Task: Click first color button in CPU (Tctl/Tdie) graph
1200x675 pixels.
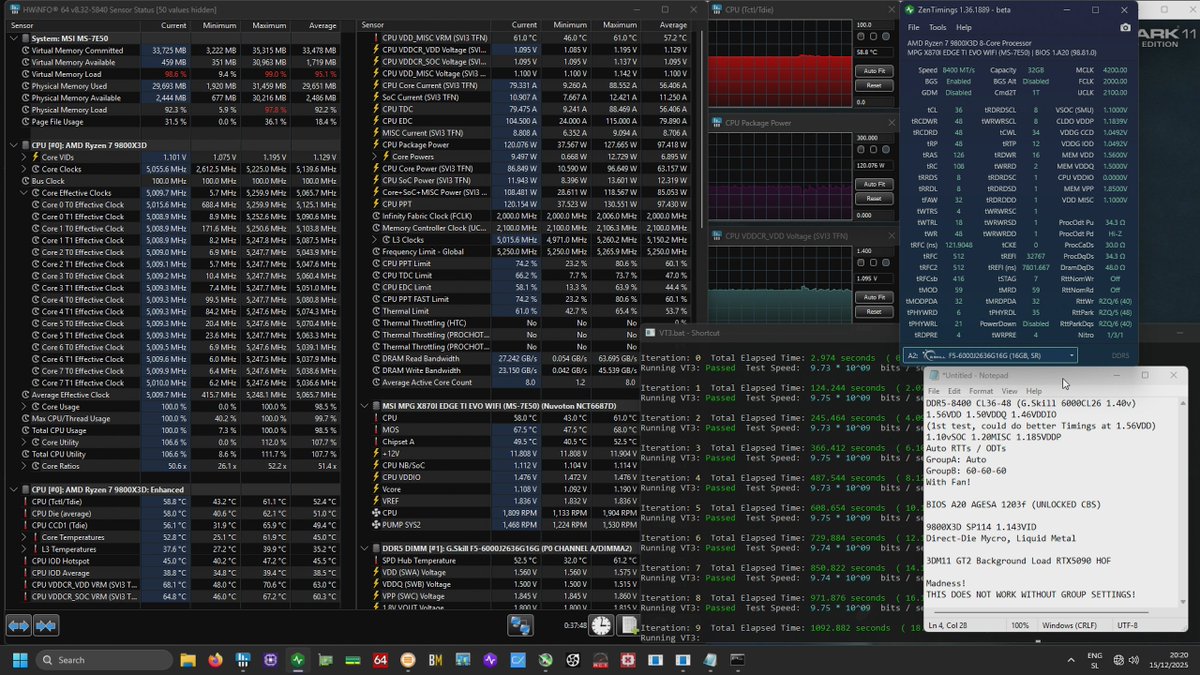Action: click(x=862, y=37)
